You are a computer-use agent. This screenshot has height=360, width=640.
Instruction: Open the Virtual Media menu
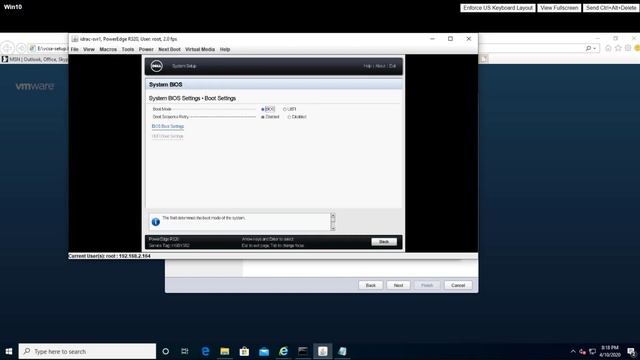tap(200, 49)
